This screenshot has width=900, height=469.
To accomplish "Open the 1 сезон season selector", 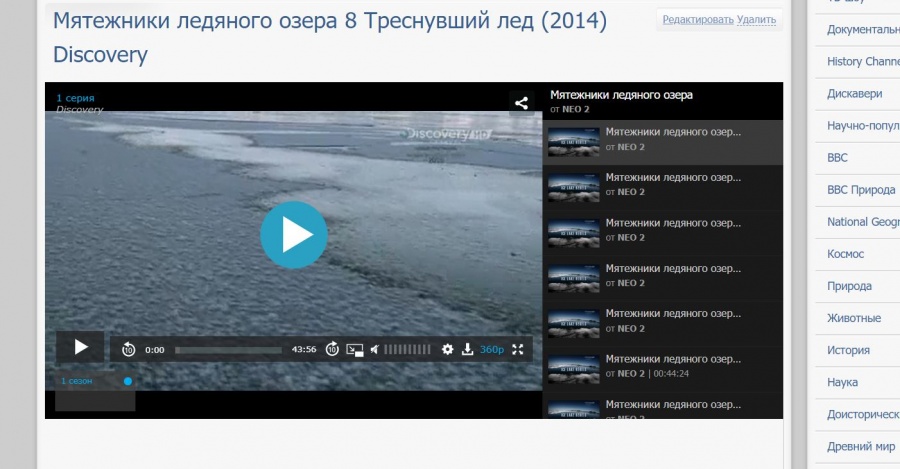I will point(95,381).
